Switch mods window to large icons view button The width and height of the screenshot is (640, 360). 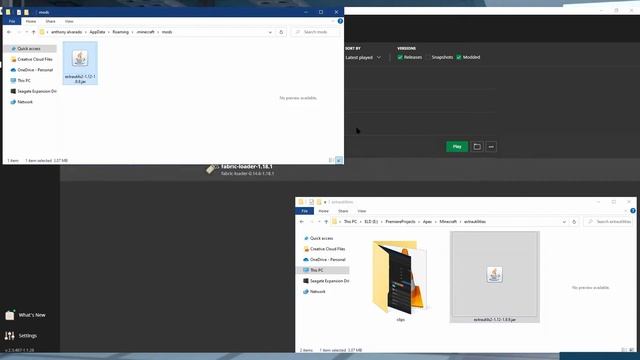(x=339, y=160)
